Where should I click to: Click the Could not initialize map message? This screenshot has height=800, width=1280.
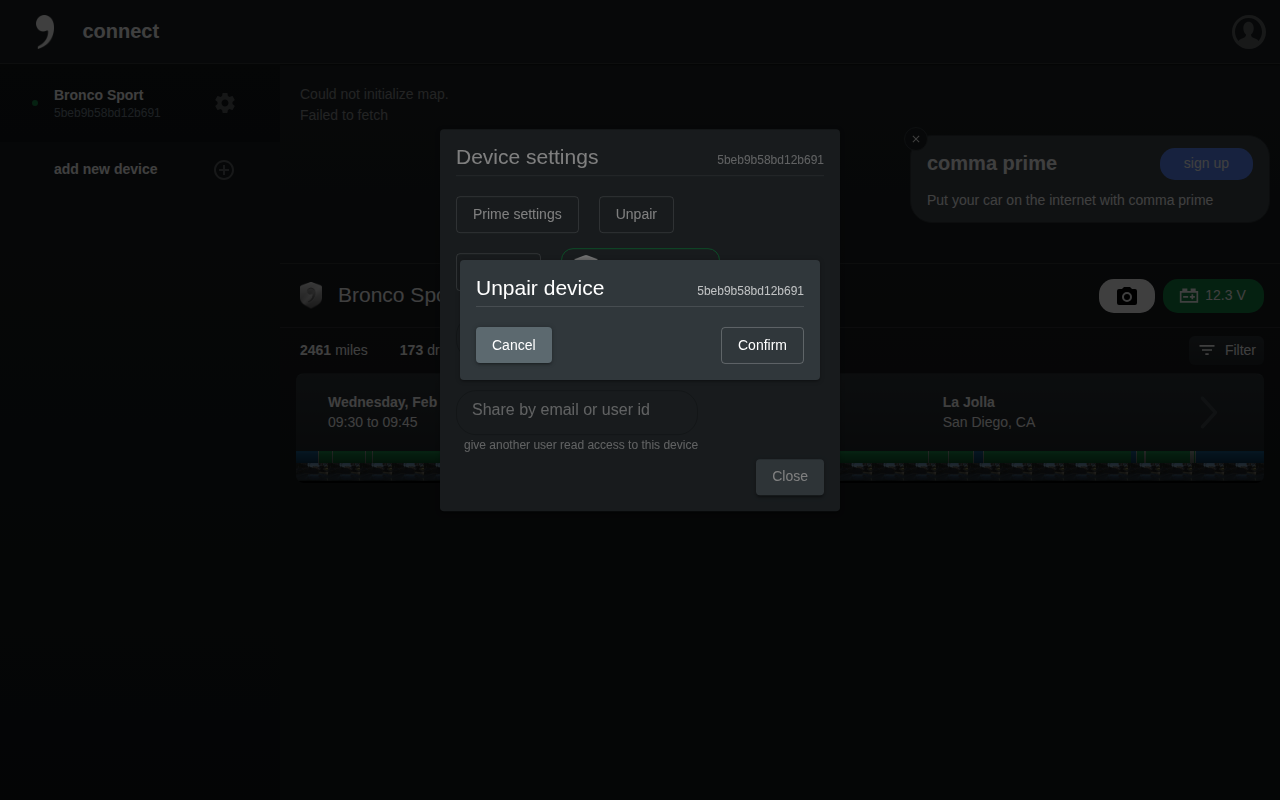(374, 94)
